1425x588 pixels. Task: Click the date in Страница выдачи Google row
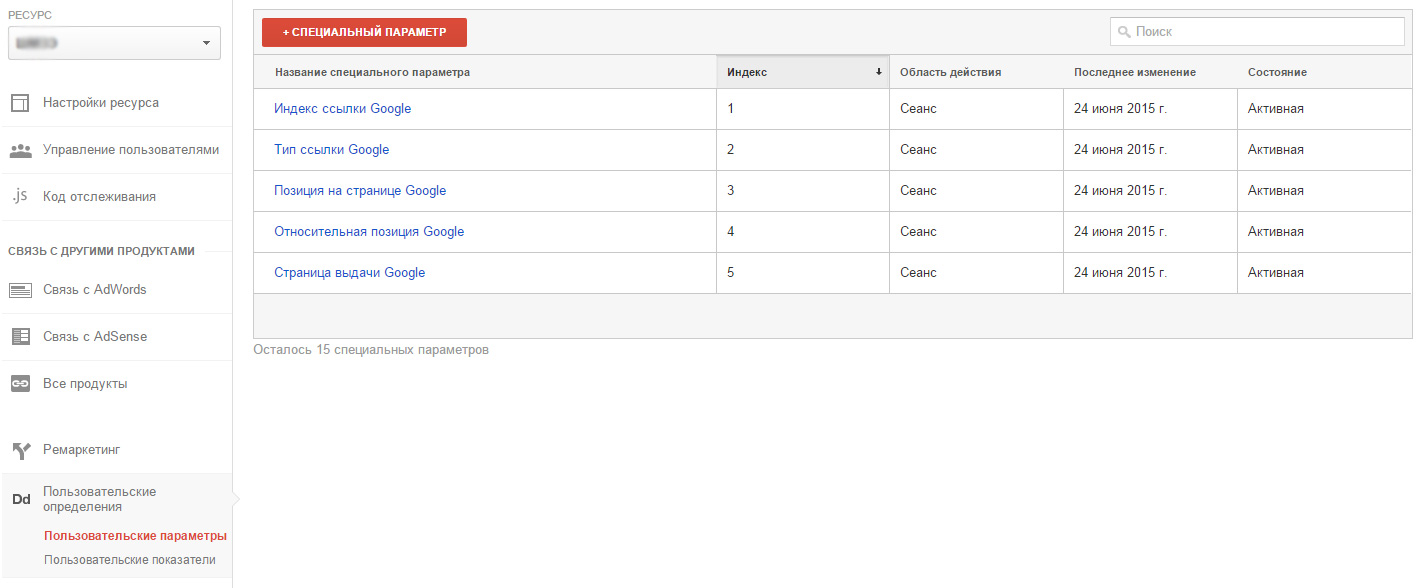(x=1120, y=273)
